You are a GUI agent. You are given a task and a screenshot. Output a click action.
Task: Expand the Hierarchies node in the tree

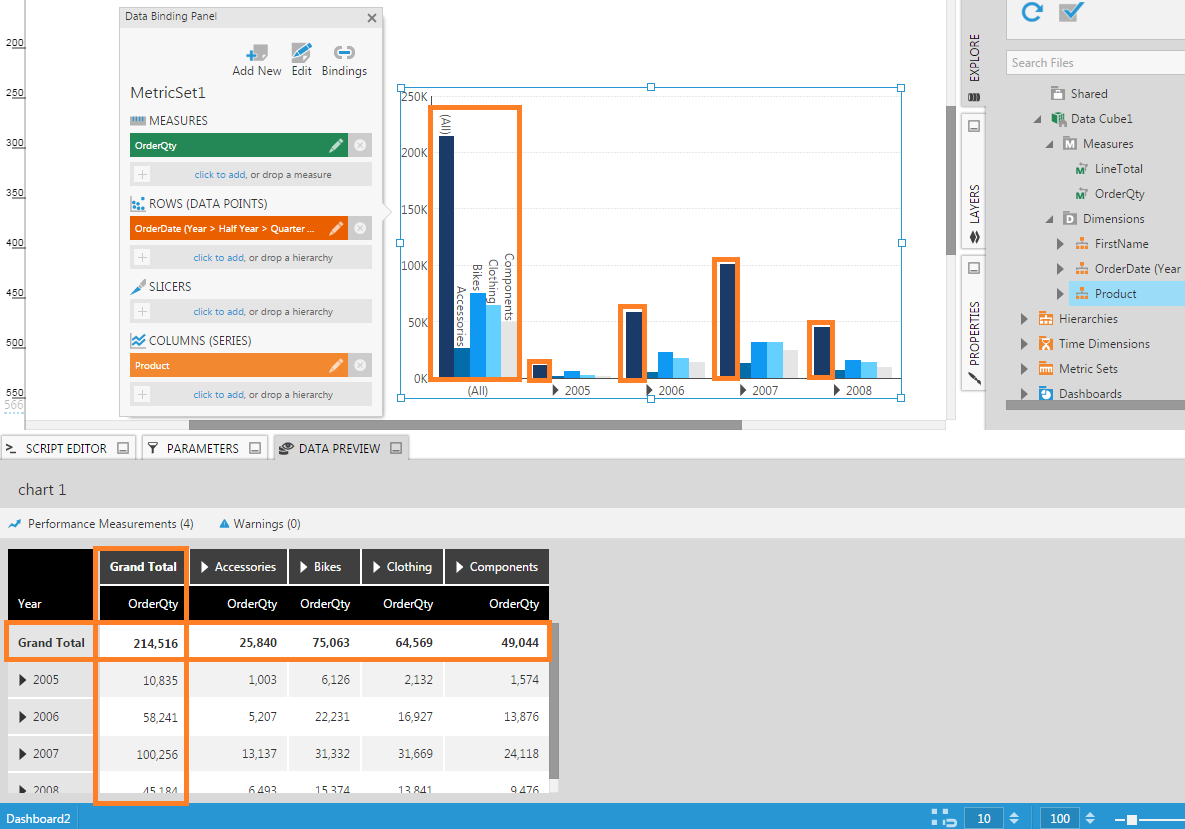coord(1022,318)
